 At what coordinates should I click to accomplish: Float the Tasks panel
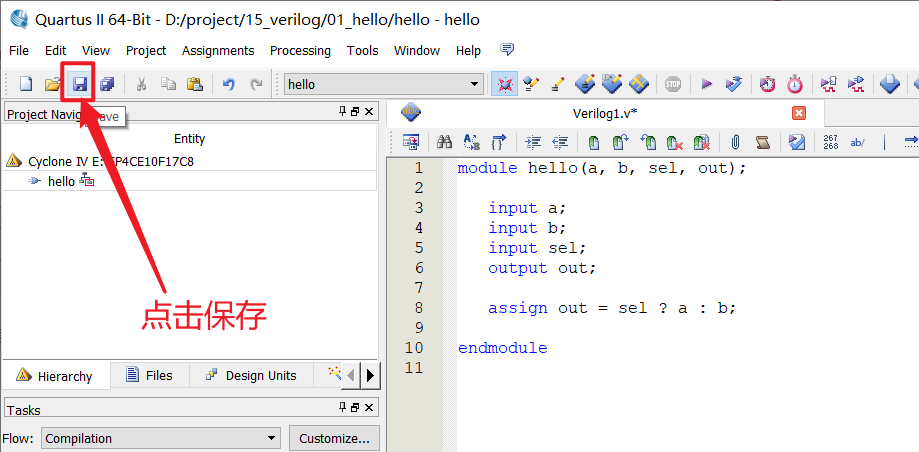tap(355, 407)
